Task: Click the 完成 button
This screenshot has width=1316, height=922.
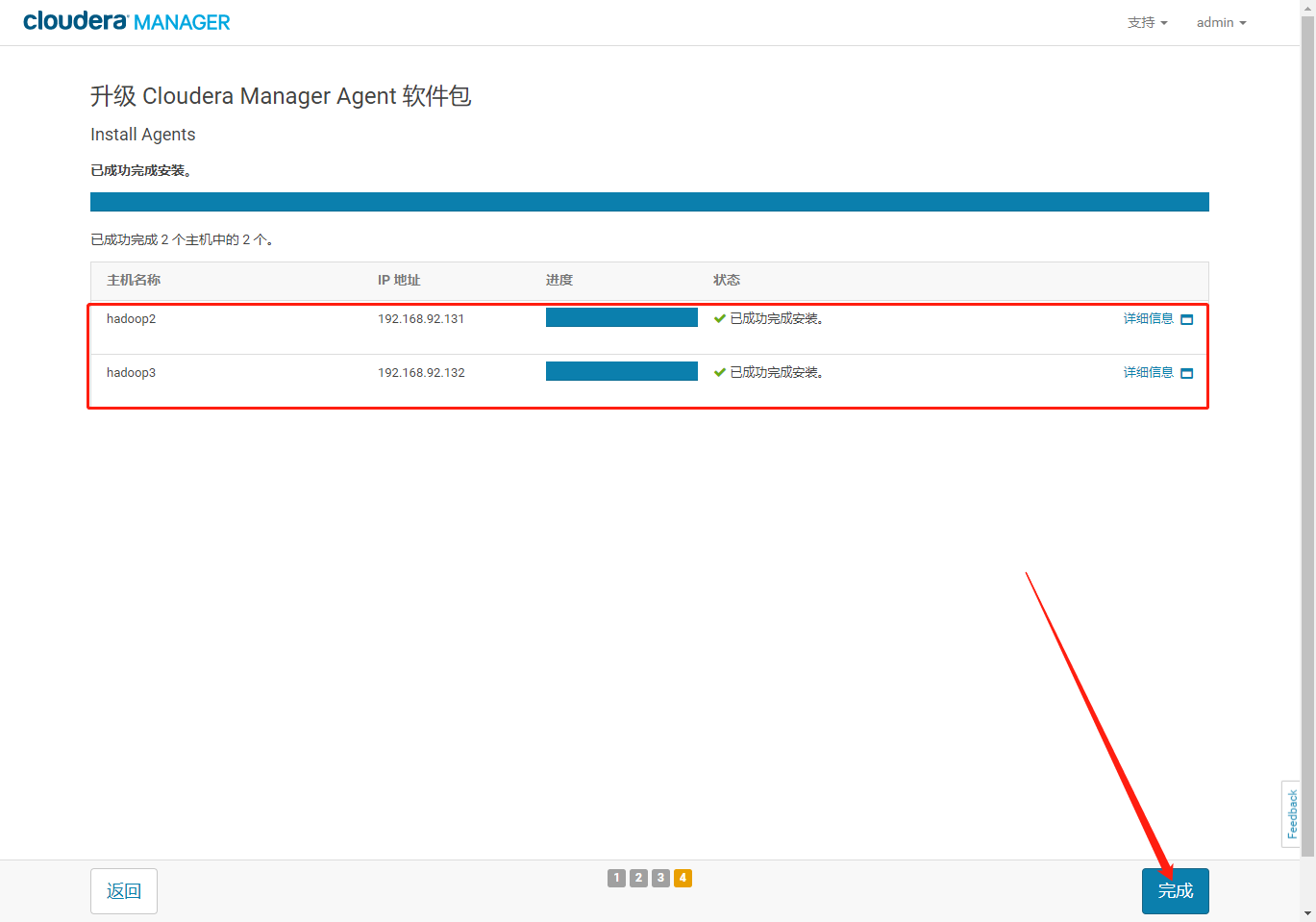Action: [1176, 891]
